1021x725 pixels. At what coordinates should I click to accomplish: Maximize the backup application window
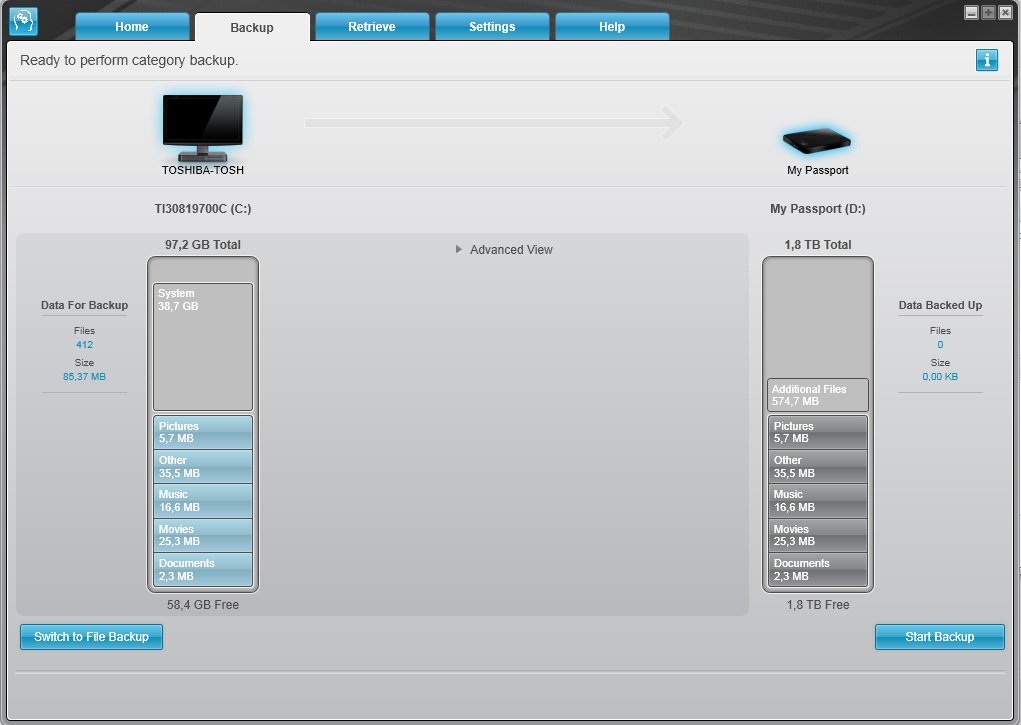[988, 12]
